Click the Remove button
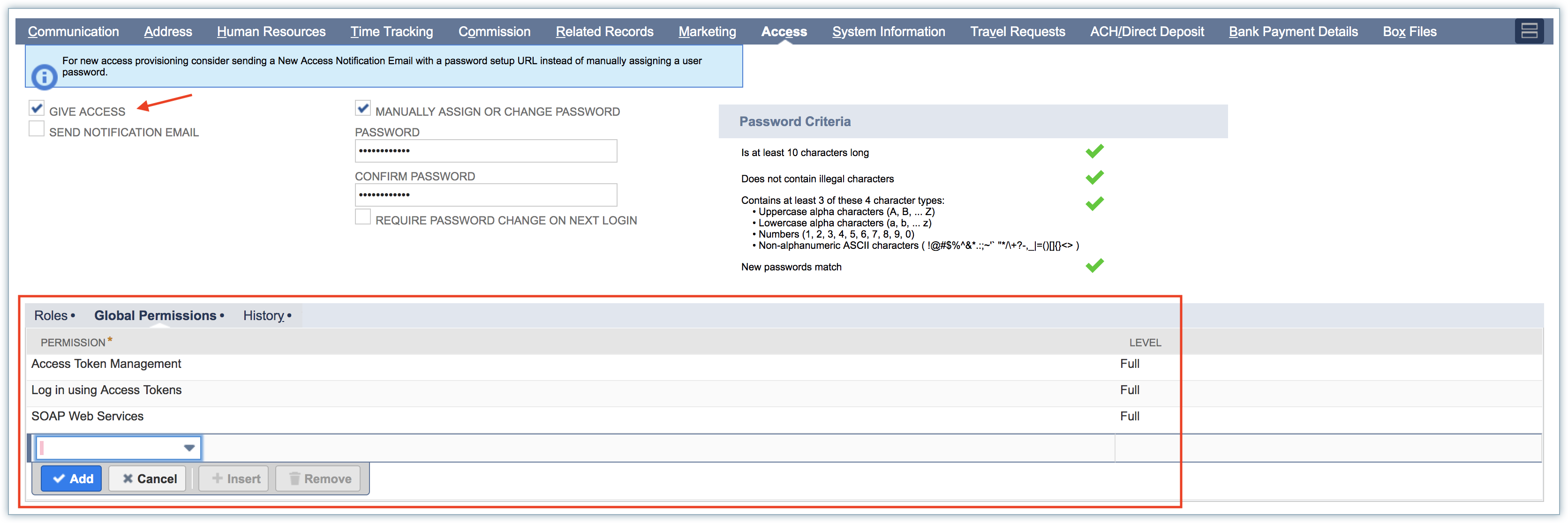 point(319,478)
